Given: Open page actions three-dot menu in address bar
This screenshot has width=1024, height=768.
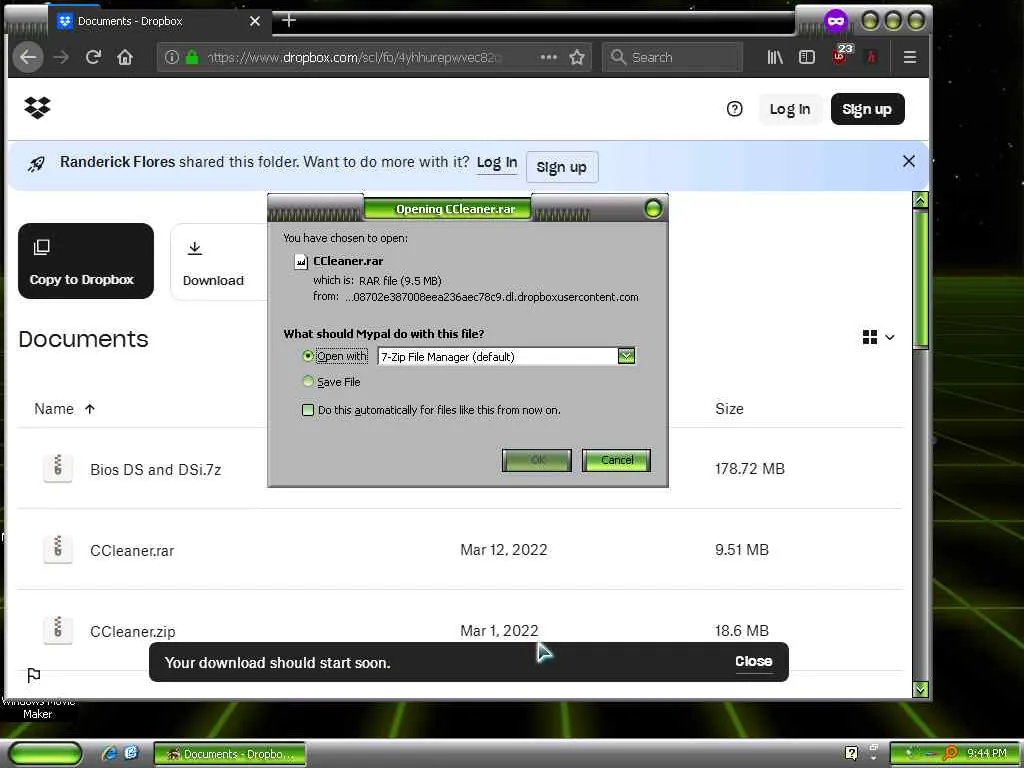Looking at the screenshot, I should 549,57.
